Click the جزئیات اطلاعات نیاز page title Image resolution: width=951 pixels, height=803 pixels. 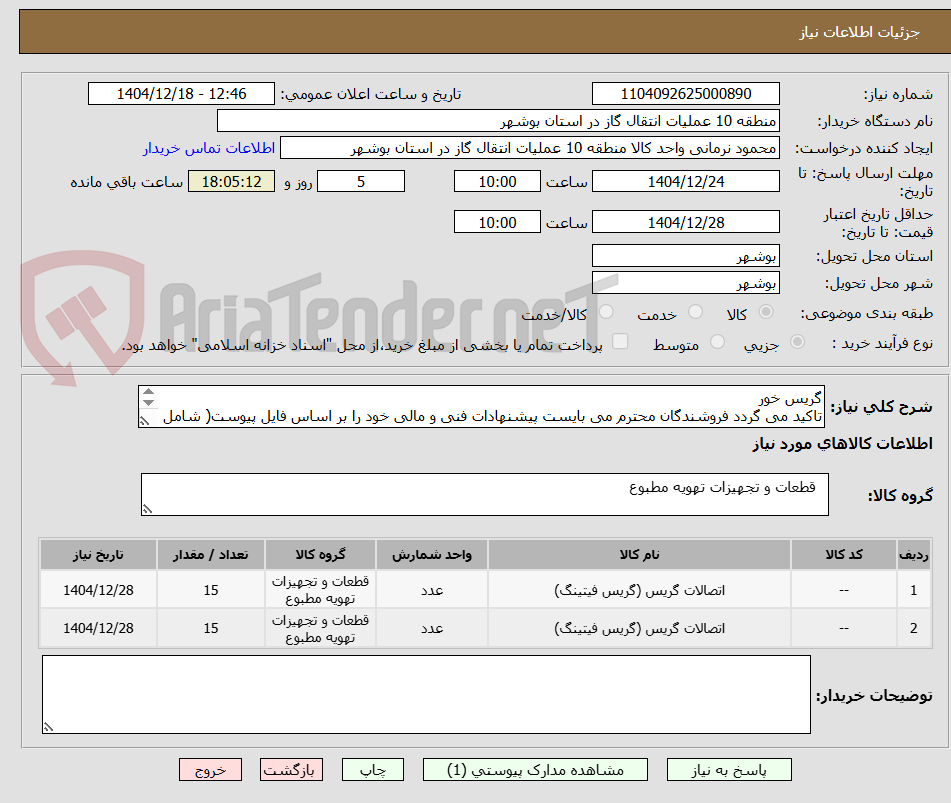pos(859,32)
